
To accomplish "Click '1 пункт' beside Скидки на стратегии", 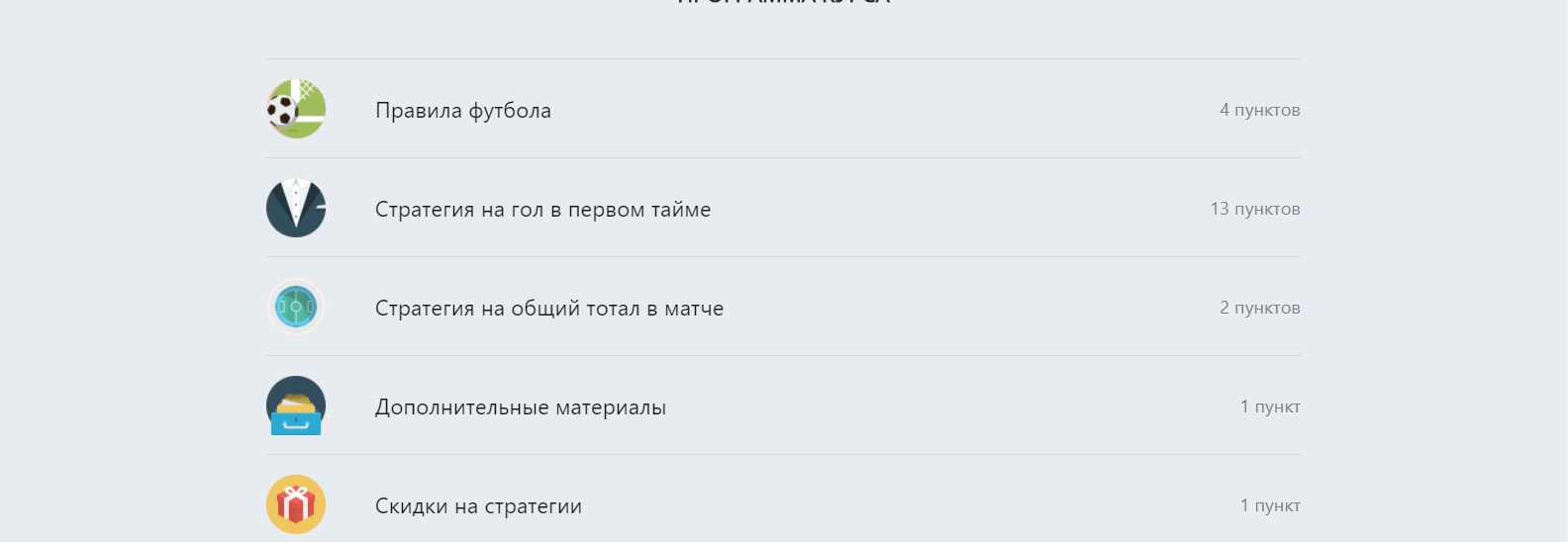I will coord(1270,505).
